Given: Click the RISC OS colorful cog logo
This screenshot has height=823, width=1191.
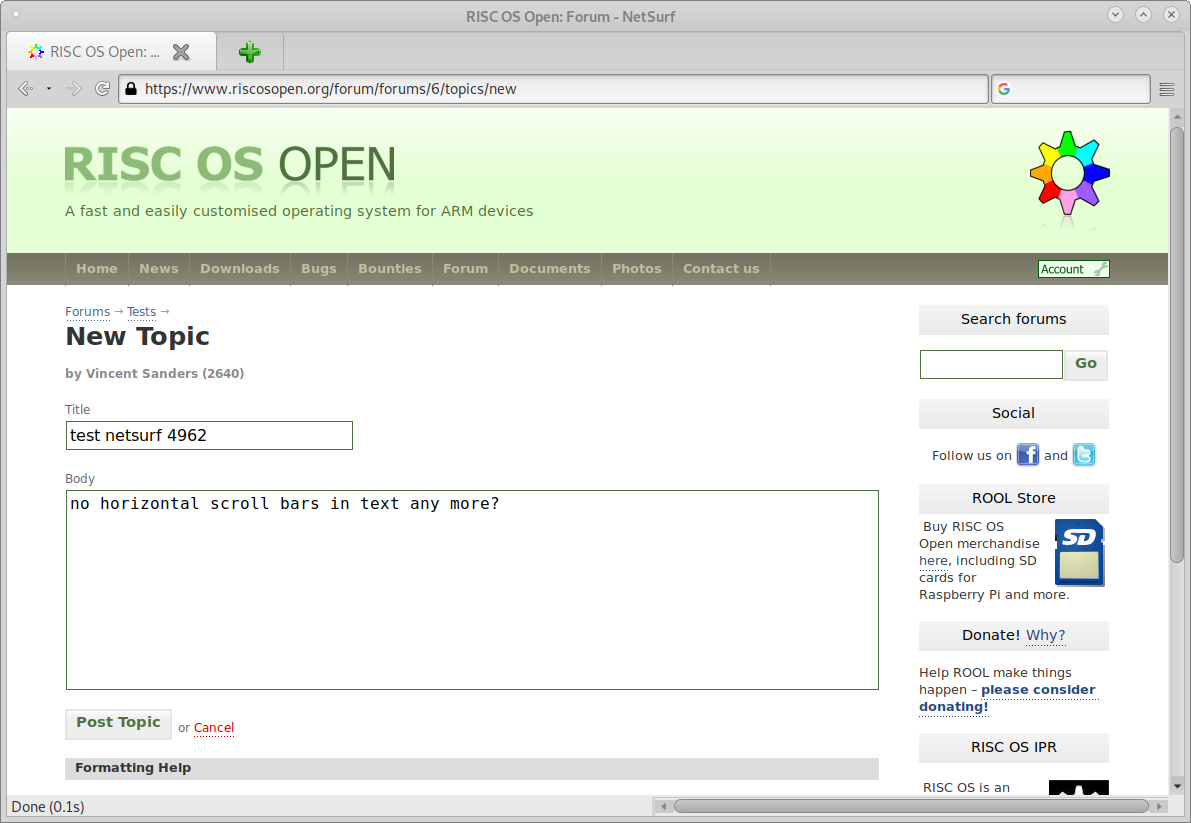Looking at the screenshot, I should (1069, 172).
